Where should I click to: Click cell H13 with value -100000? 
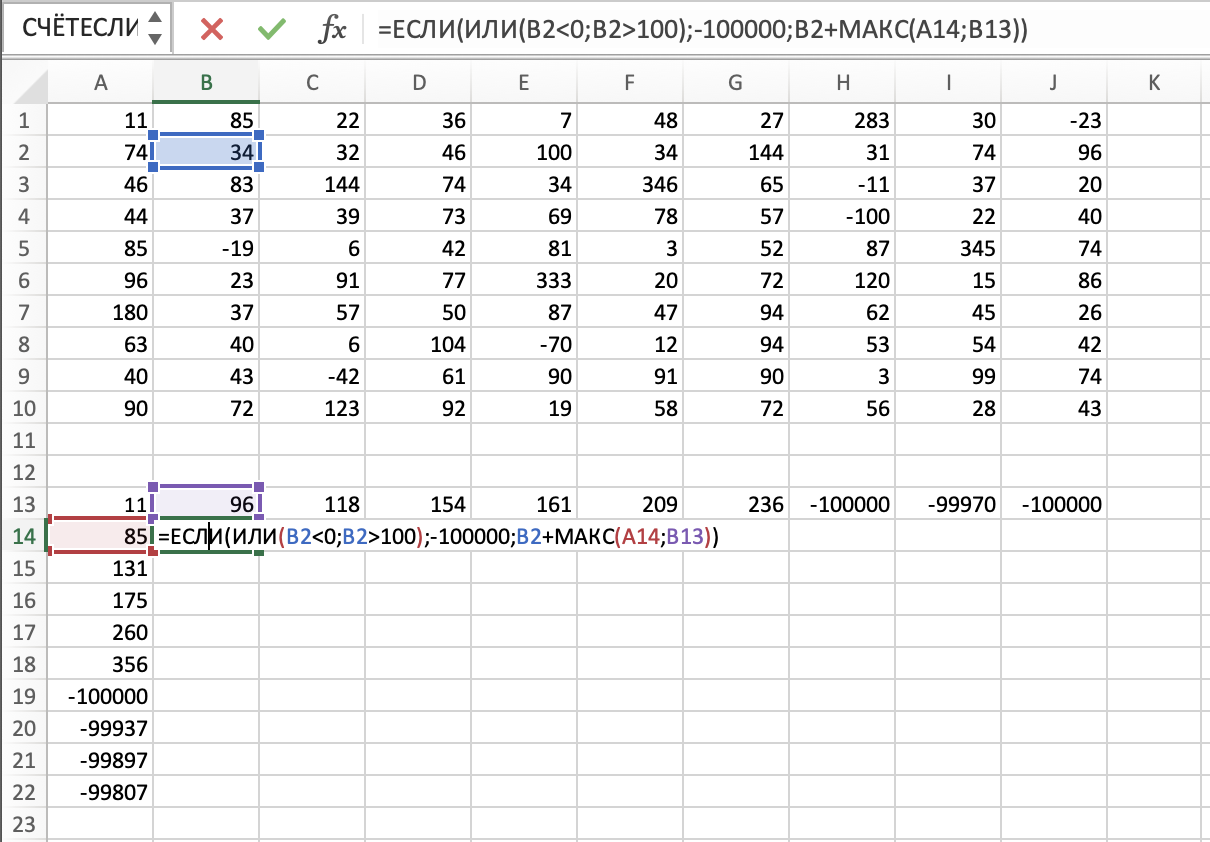click(x=842, y=505)
